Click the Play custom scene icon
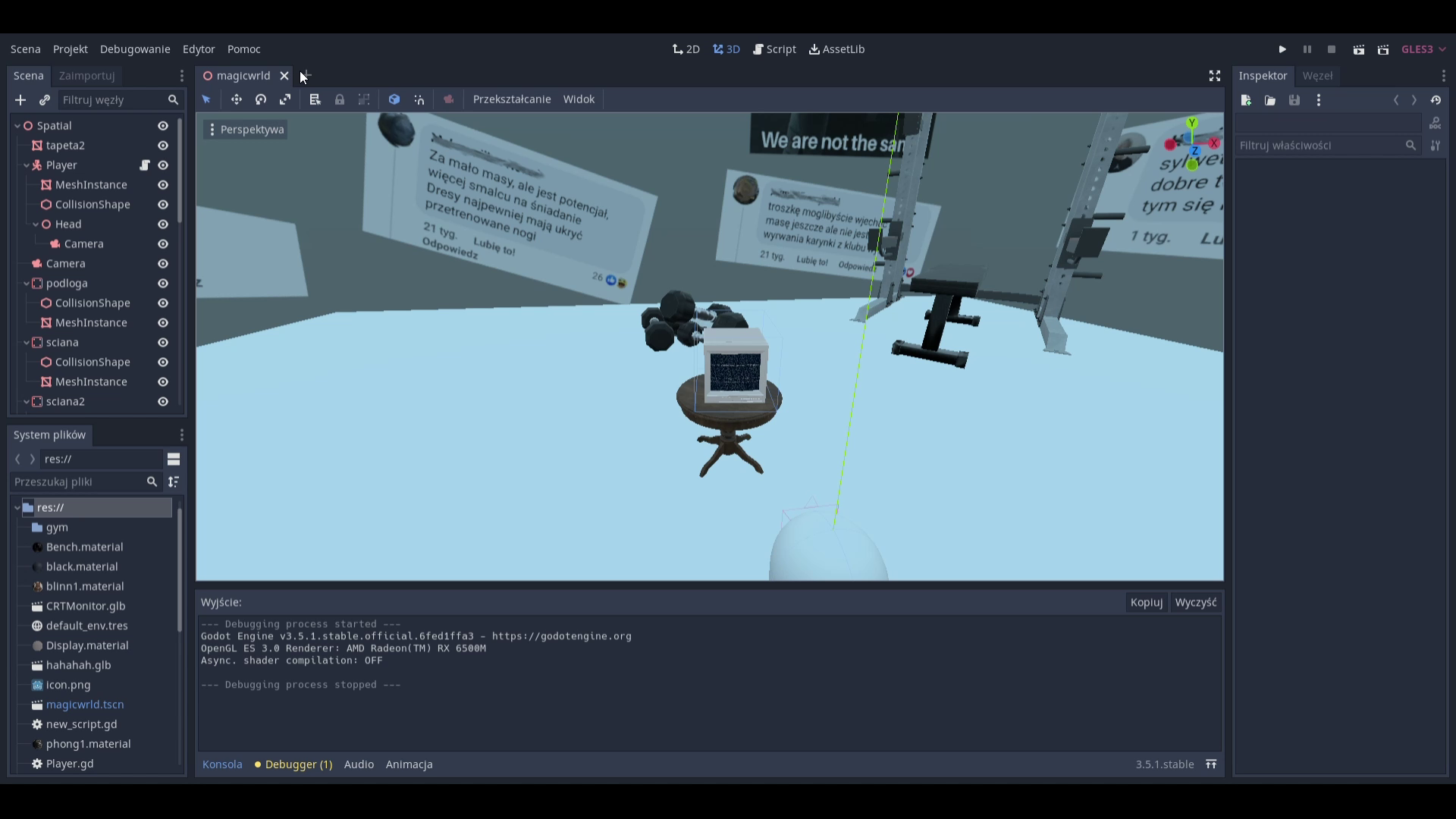This screenshot has height=819, width=1456. [1383, 49]
